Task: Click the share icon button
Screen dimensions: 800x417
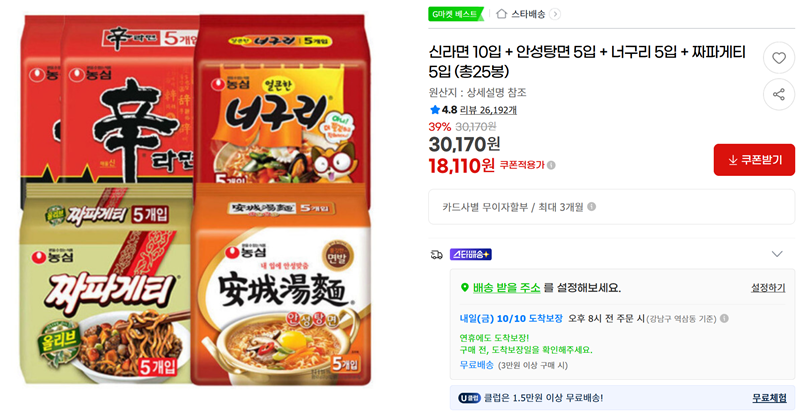Action: click(779, 94)
